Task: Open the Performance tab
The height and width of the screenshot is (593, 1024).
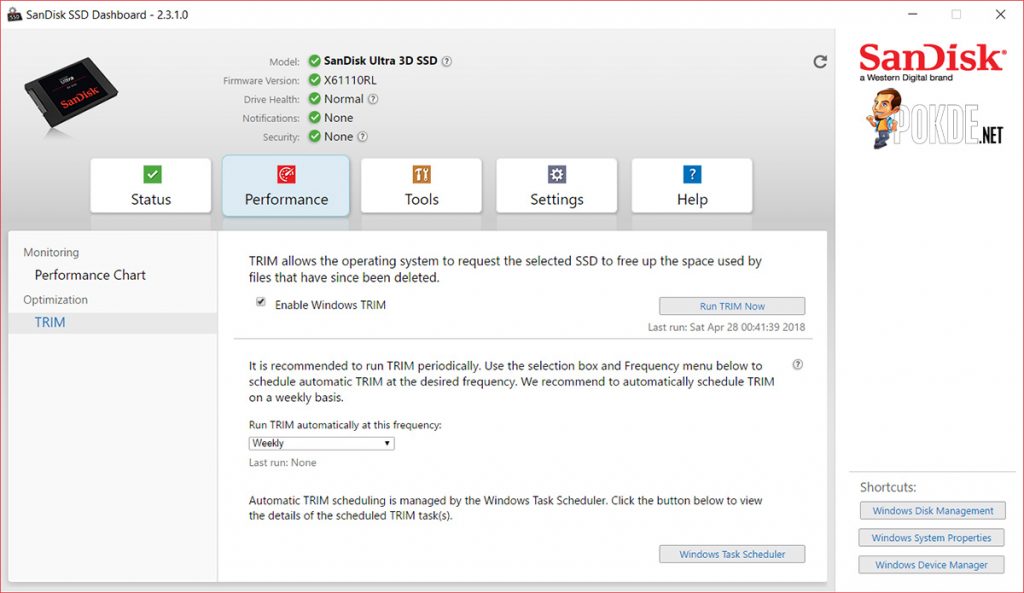Action: [286, 185]
